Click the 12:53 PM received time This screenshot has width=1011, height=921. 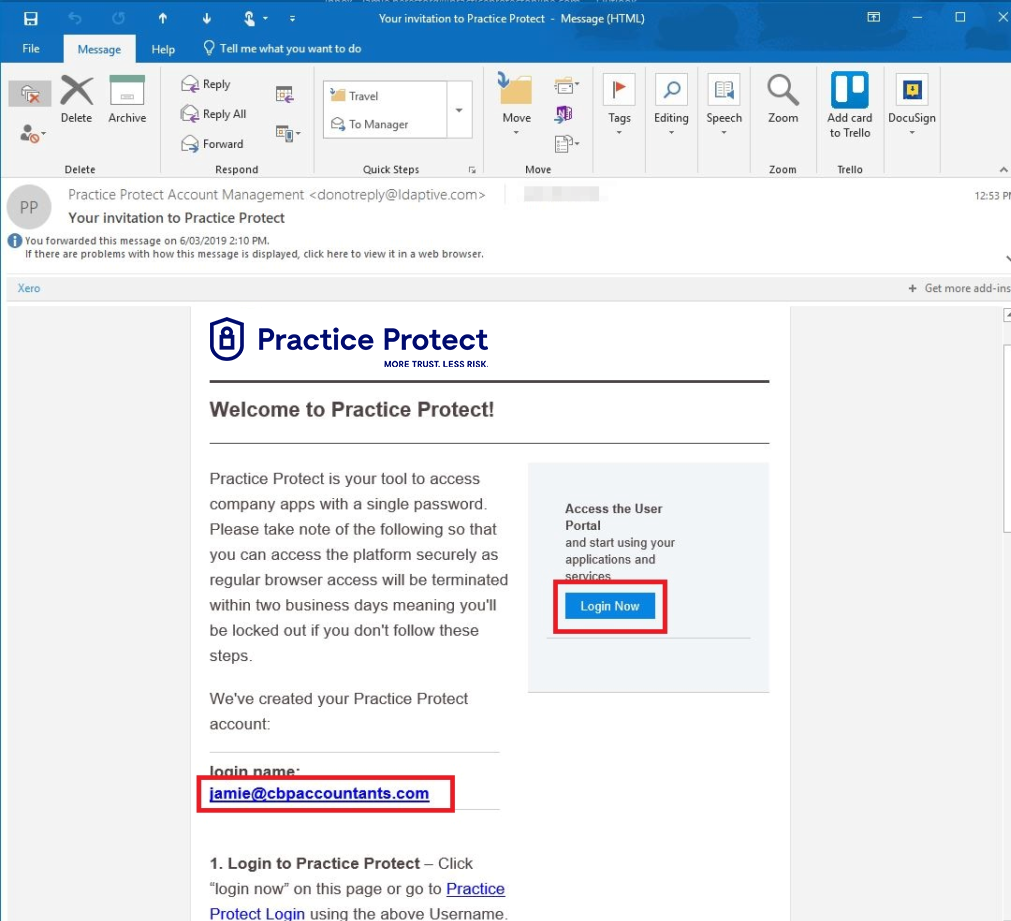pyautogui.click(x=992, y=195)
